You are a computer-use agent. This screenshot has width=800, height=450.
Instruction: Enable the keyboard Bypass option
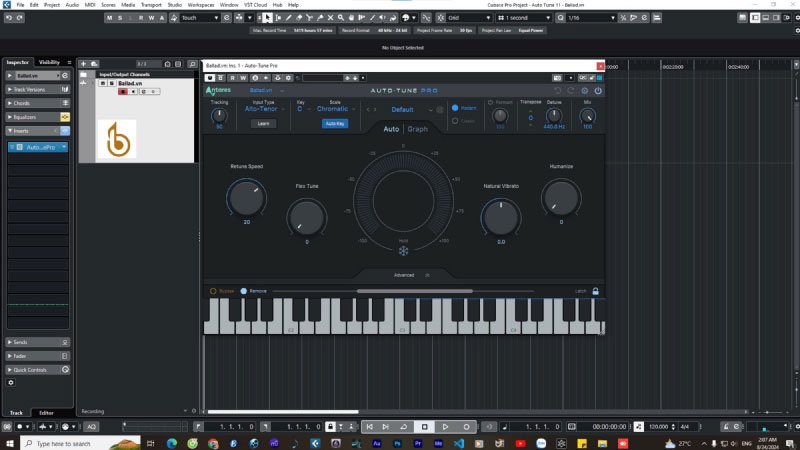coord(213,291)
